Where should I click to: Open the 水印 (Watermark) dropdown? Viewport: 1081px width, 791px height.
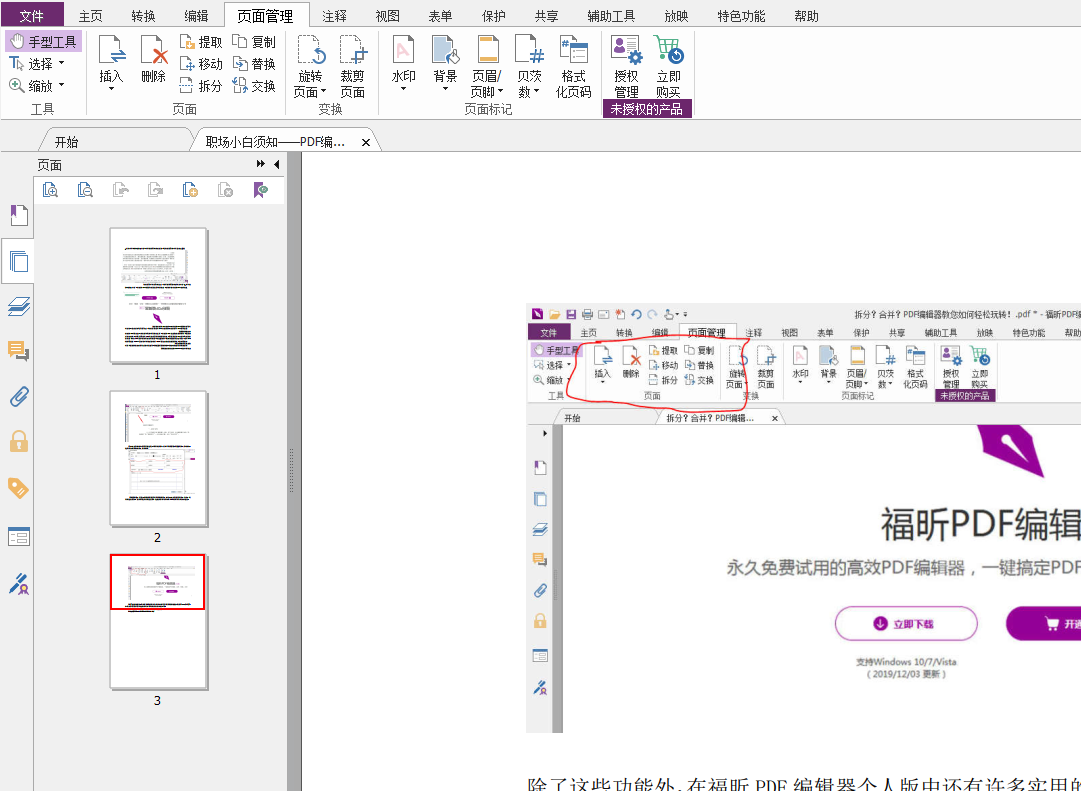click(403, 88)
